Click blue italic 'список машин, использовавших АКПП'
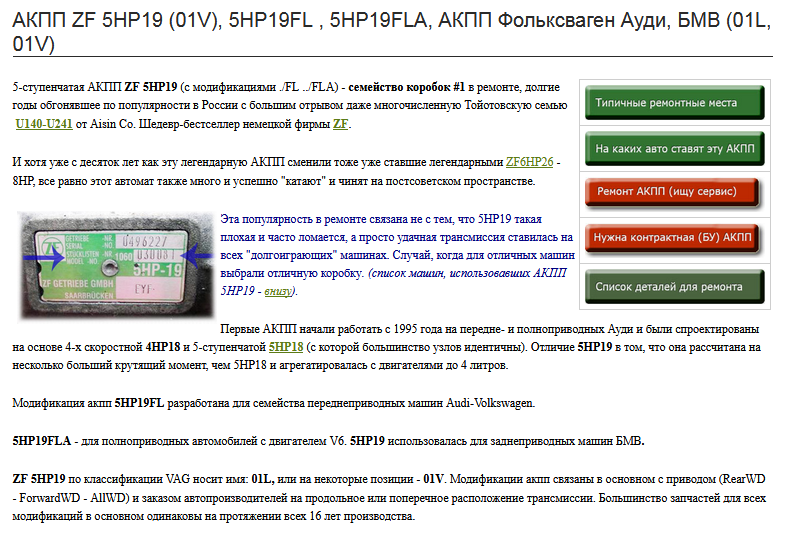The height and width of the screenshot is (536, 785). pyautogui.click(x=469, y=273)
